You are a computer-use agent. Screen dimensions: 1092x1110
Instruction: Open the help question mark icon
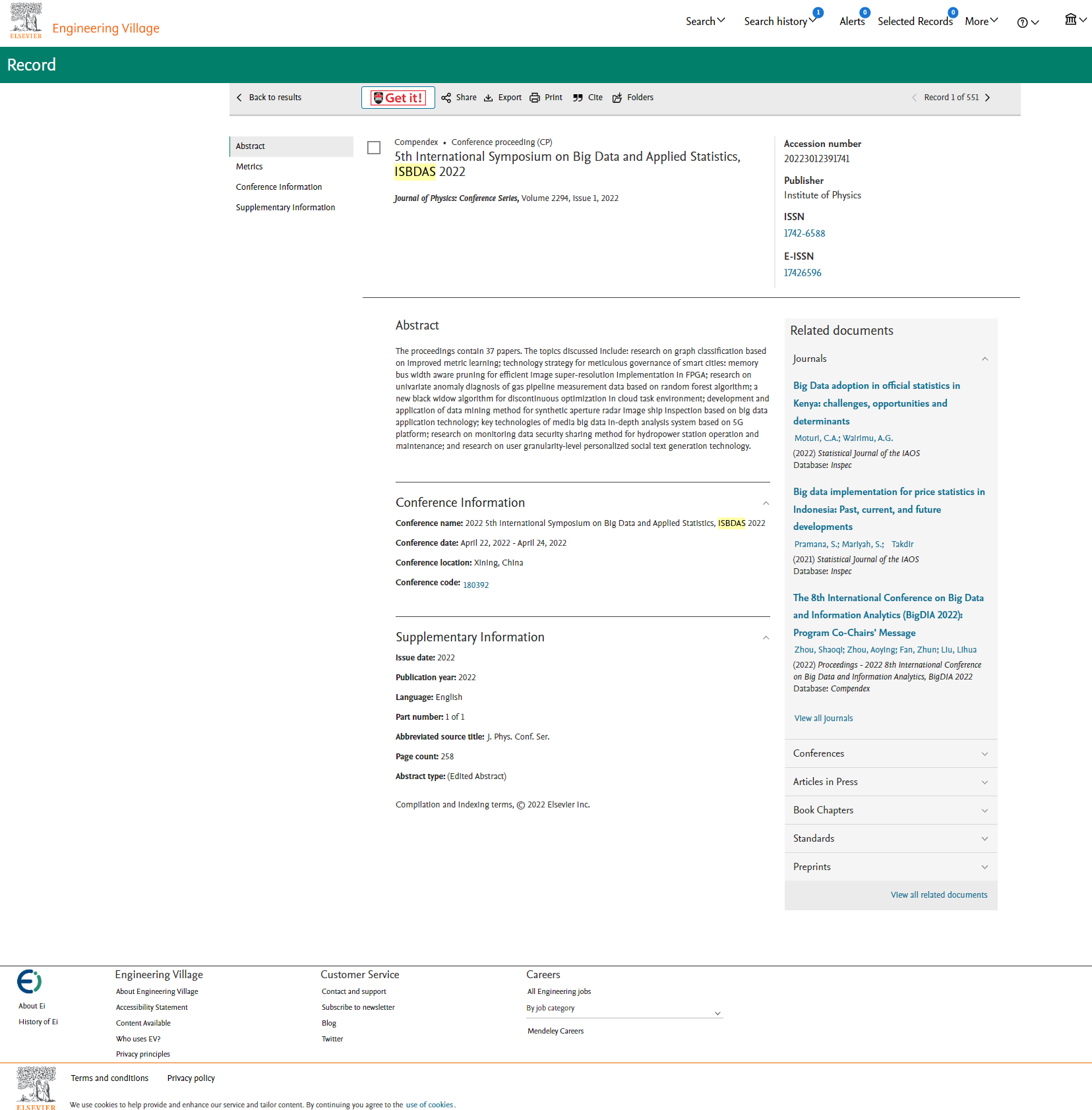pos(1022,22)
